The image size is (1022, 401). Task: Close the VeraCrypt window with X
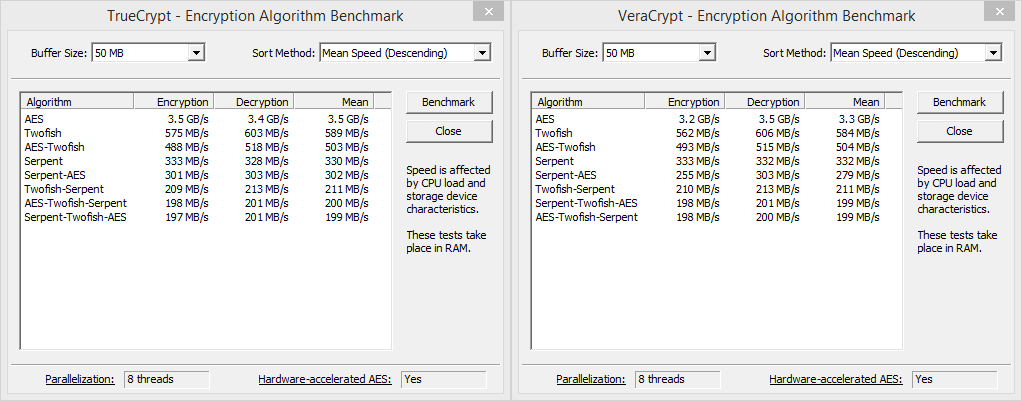pos(1002,11)
